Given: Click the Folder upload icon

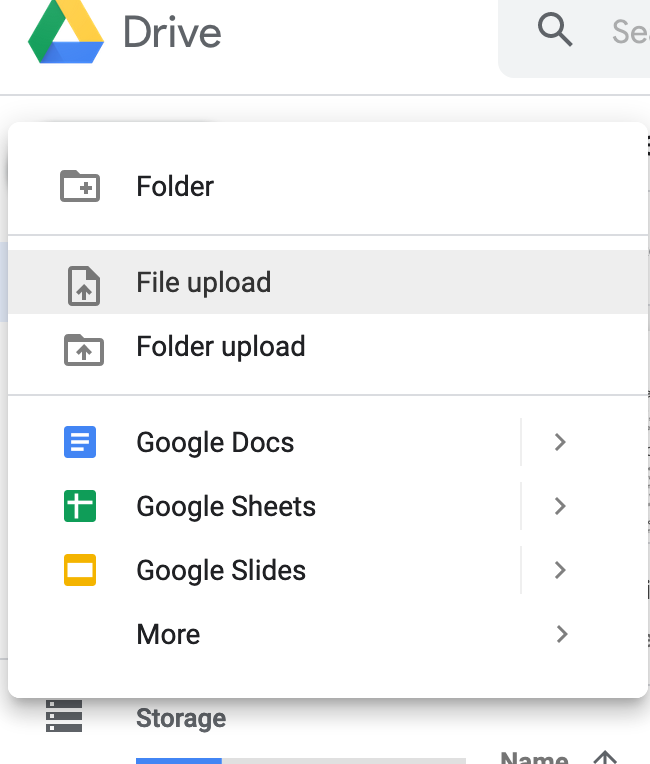Looking at the screenshot, I should pos(84,349).
